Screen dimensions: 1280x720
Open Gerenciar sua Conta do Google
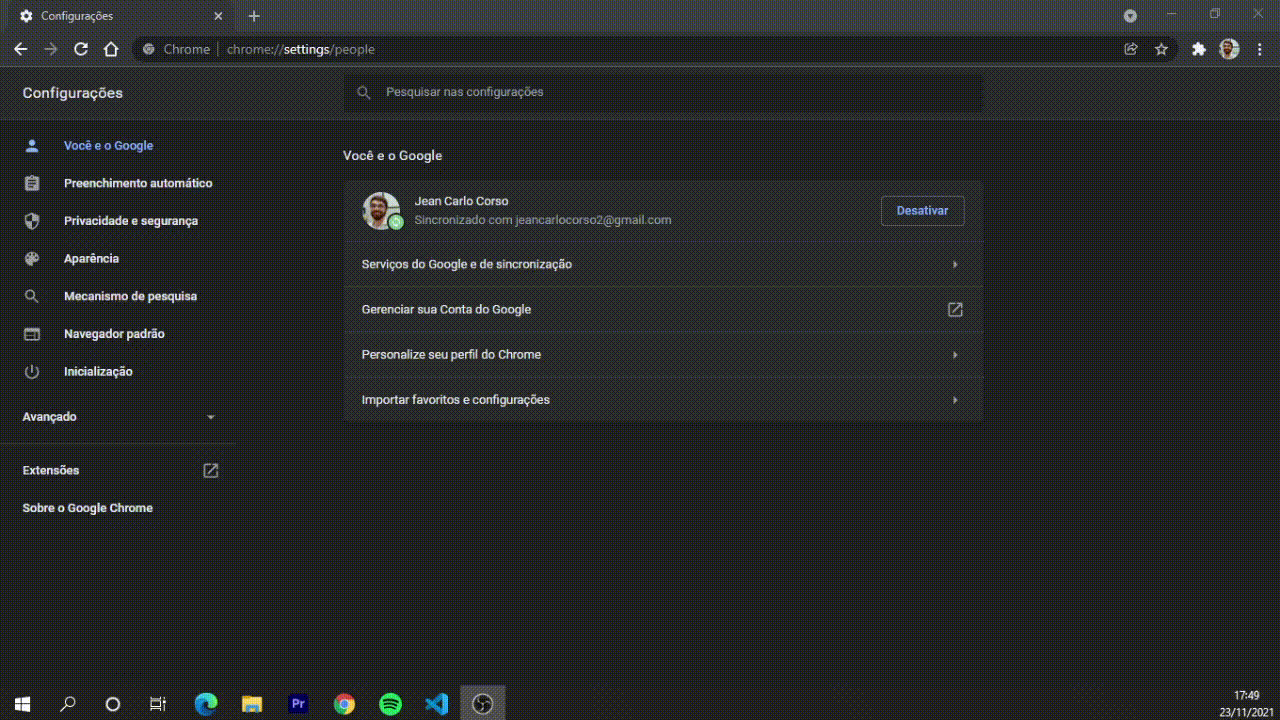coord(663,309)
